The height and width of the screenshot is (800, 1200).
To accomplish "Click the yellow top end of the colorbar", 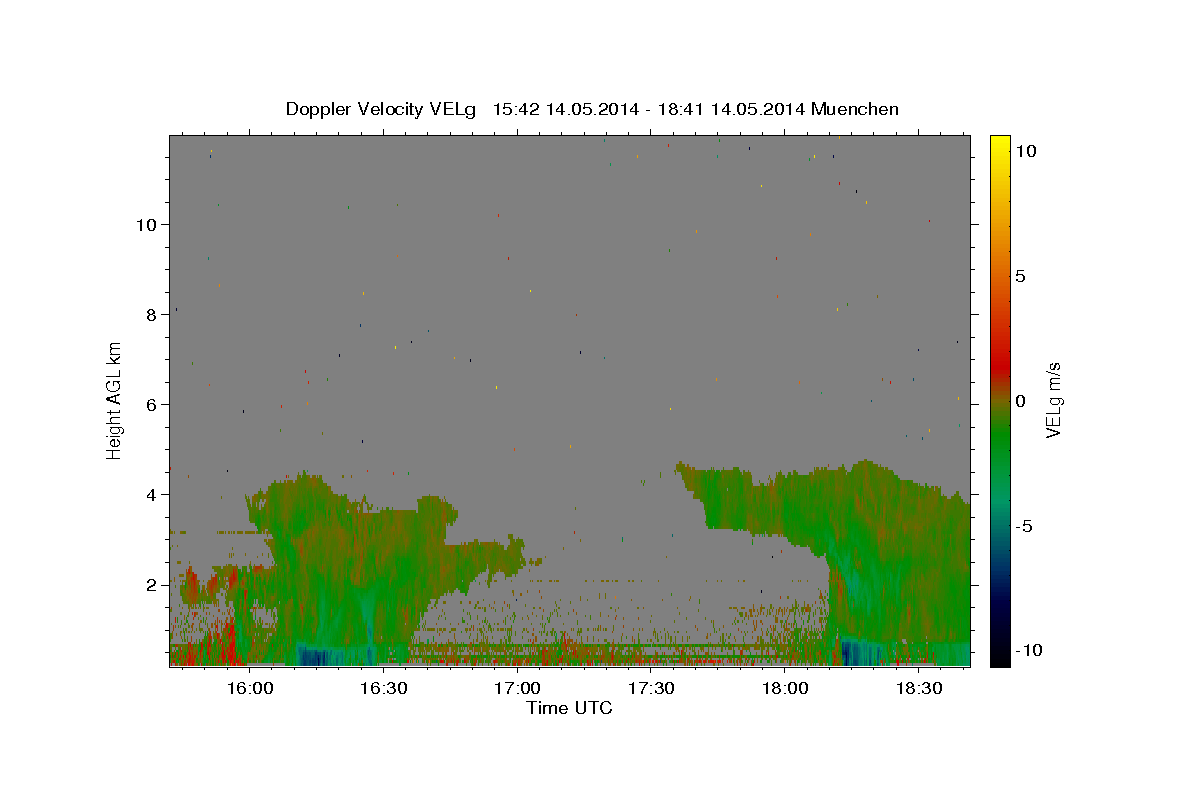I will (x=1000, y=142).
